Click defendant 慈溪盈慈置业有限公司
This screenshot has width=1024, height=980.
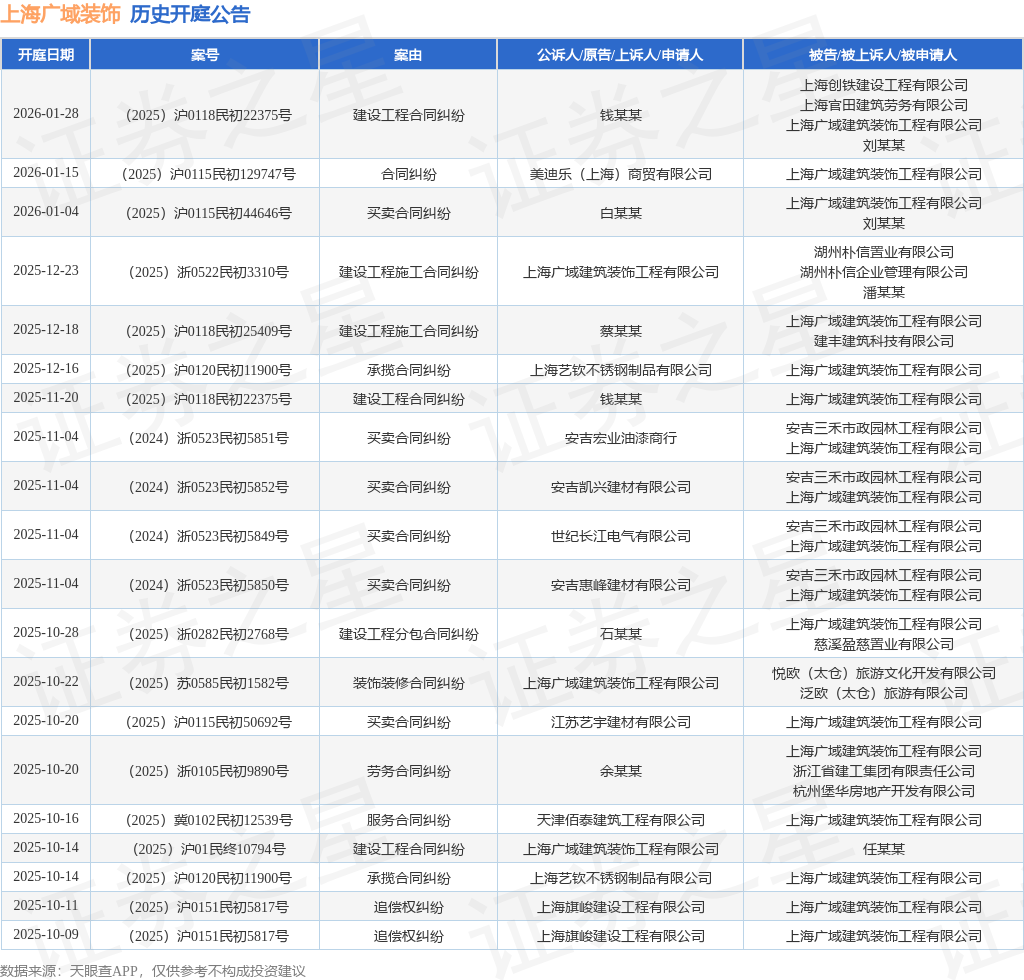point(884,645)
